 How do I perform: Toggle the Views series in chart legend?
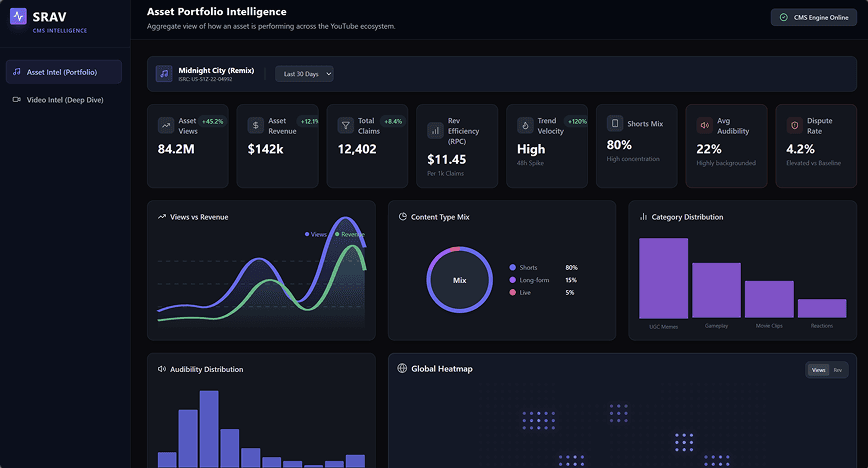[316, 234]
